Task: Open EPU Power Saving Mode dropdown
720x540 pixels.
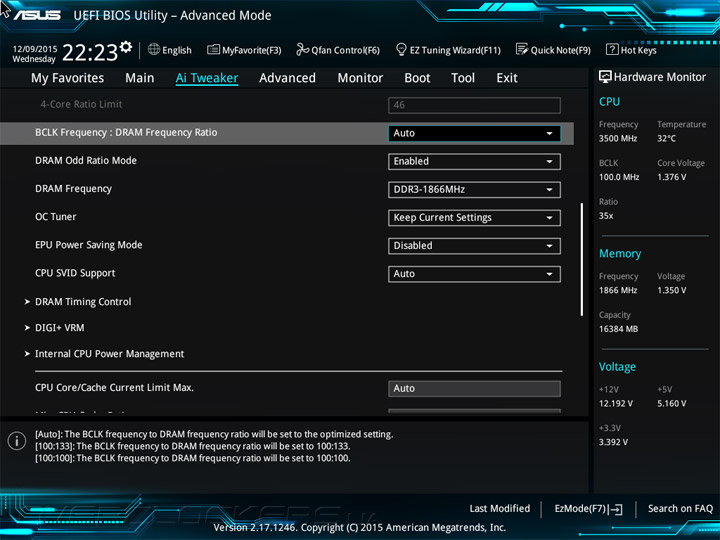Action: [x=474, y=246]
